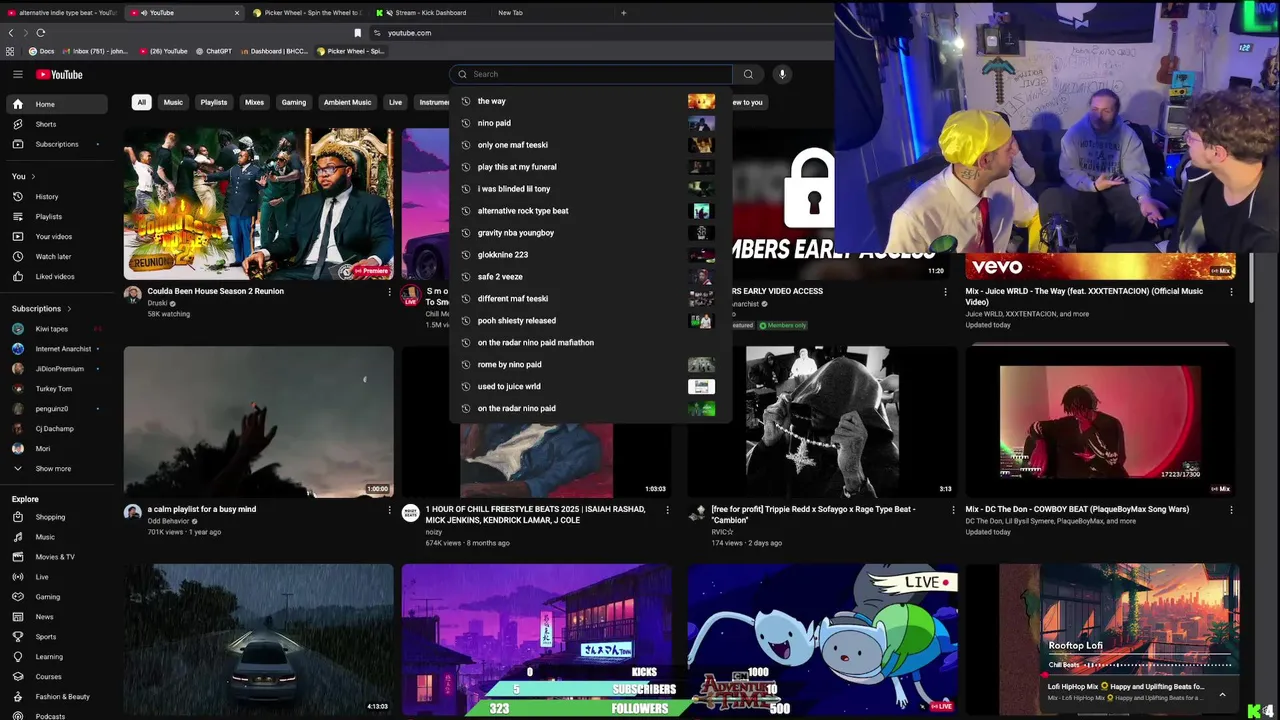Click the YouTube logo
1280x720 pixels.
coord(59,74)
